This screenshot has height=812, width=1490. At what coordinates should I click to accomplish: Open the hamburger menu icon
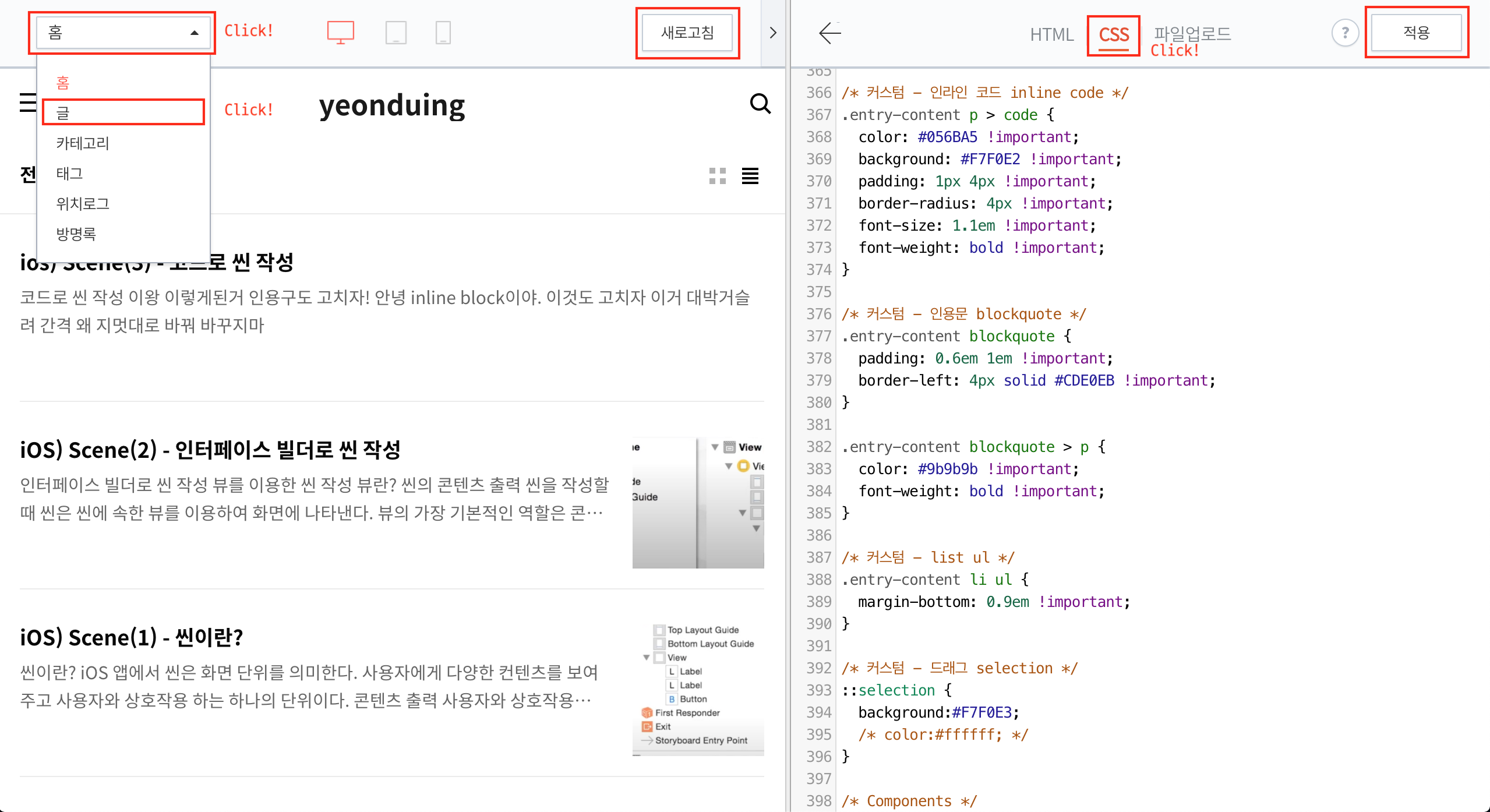click(x=27, y=103)
